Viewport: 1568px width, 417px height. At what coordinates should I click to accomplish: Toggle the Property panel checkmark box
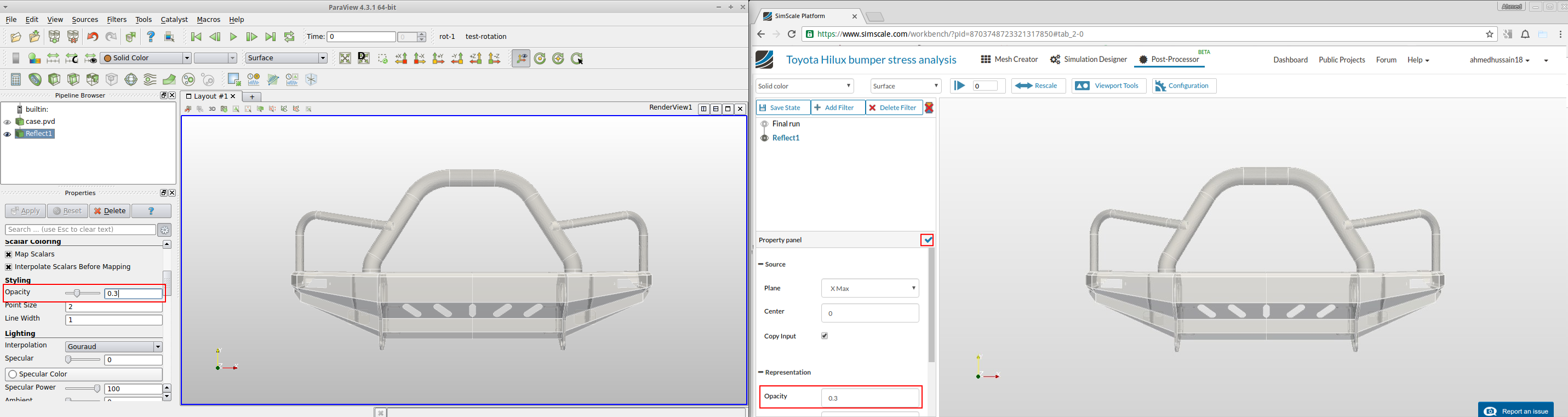tap(928, 240)
